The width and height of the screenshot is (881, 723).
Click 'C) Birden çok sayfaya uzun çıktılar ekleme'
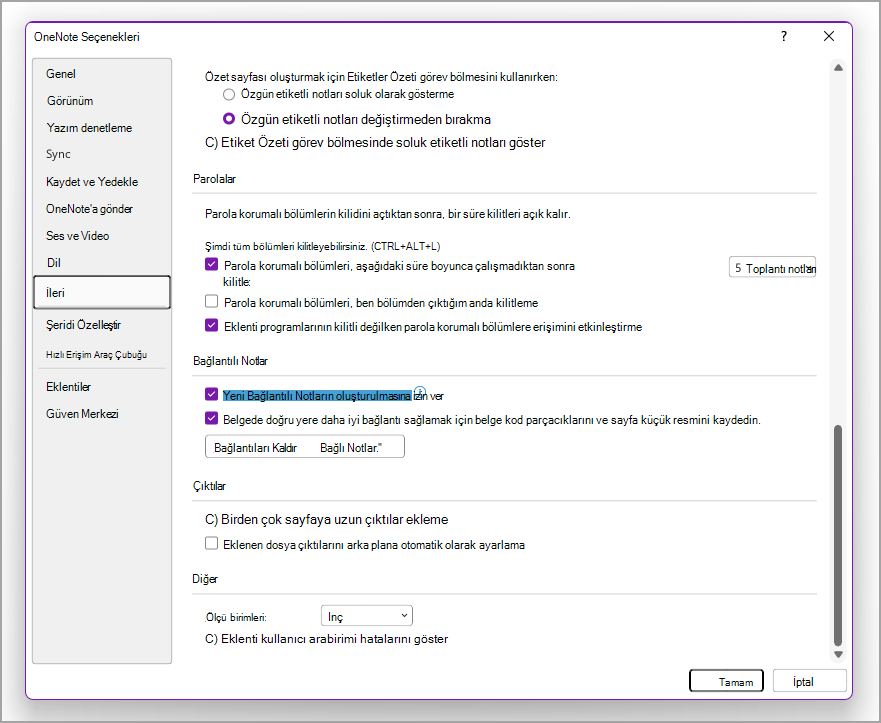(326, 520)
